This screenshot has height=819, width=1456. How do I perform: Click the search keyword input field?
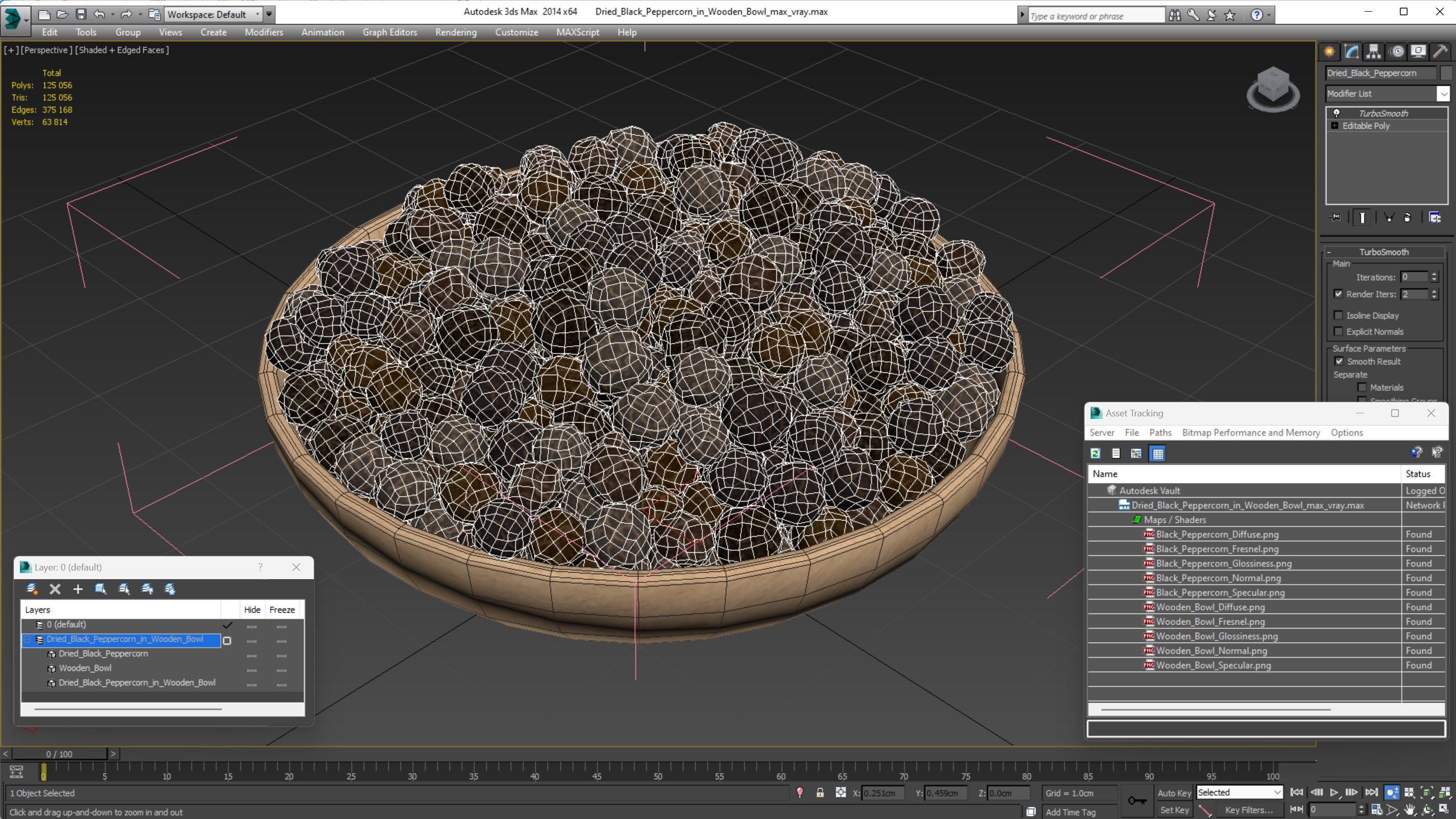(1096, 16)
